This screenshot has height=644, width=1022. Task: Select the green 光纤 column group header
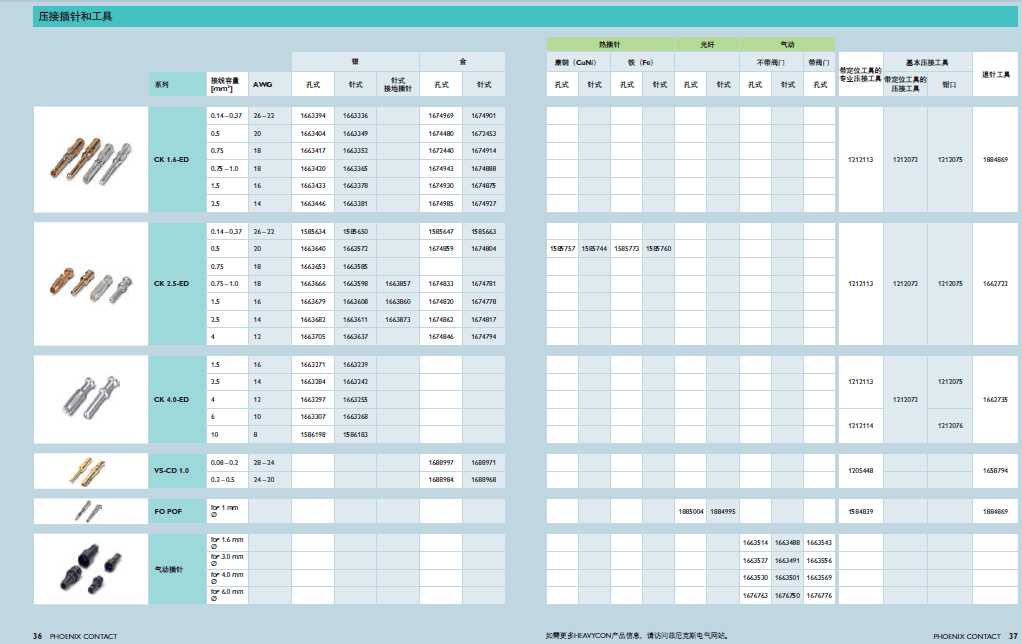(x=707, y=44)
